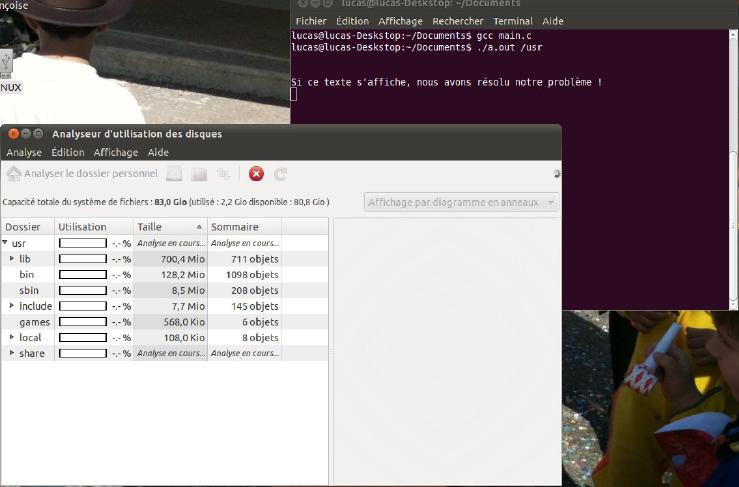Click the home folder scan icon
The height and width of the screenshot is (487, 739).
click(14, 174)
